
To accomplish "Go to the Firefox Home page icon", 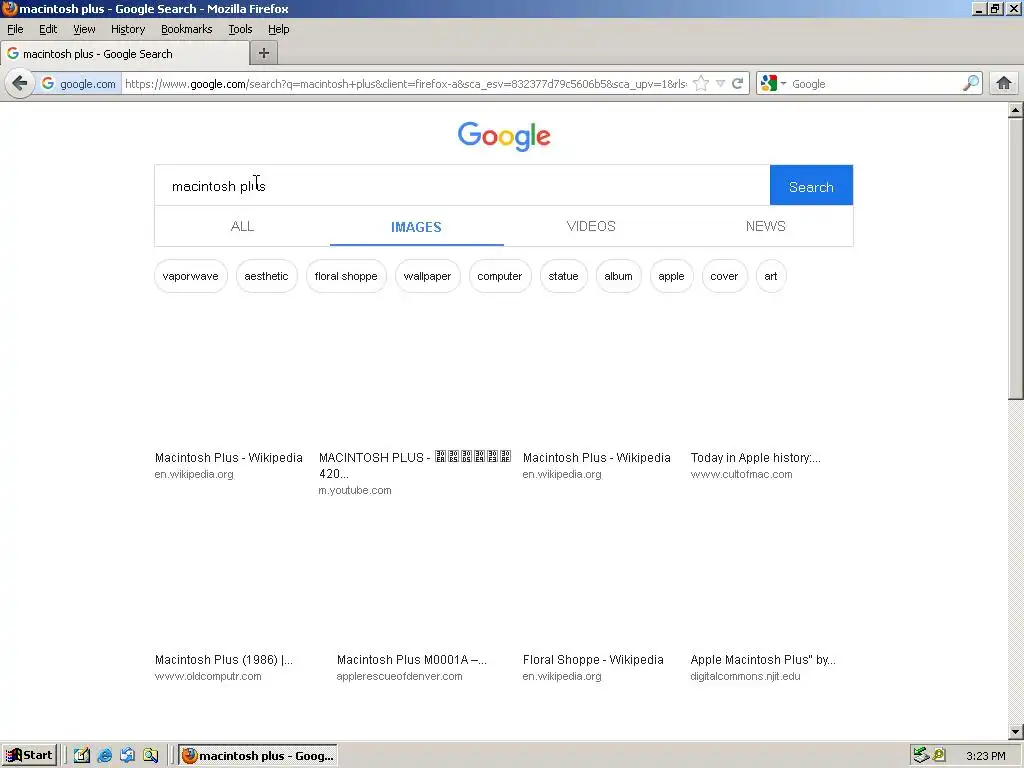I will pos(1004,84).
